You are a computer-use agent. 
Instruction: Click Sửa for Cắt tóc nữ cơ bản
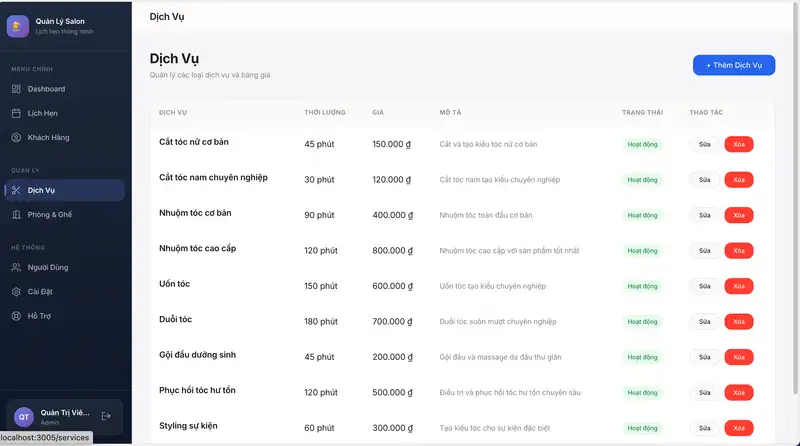pos(704,144)
